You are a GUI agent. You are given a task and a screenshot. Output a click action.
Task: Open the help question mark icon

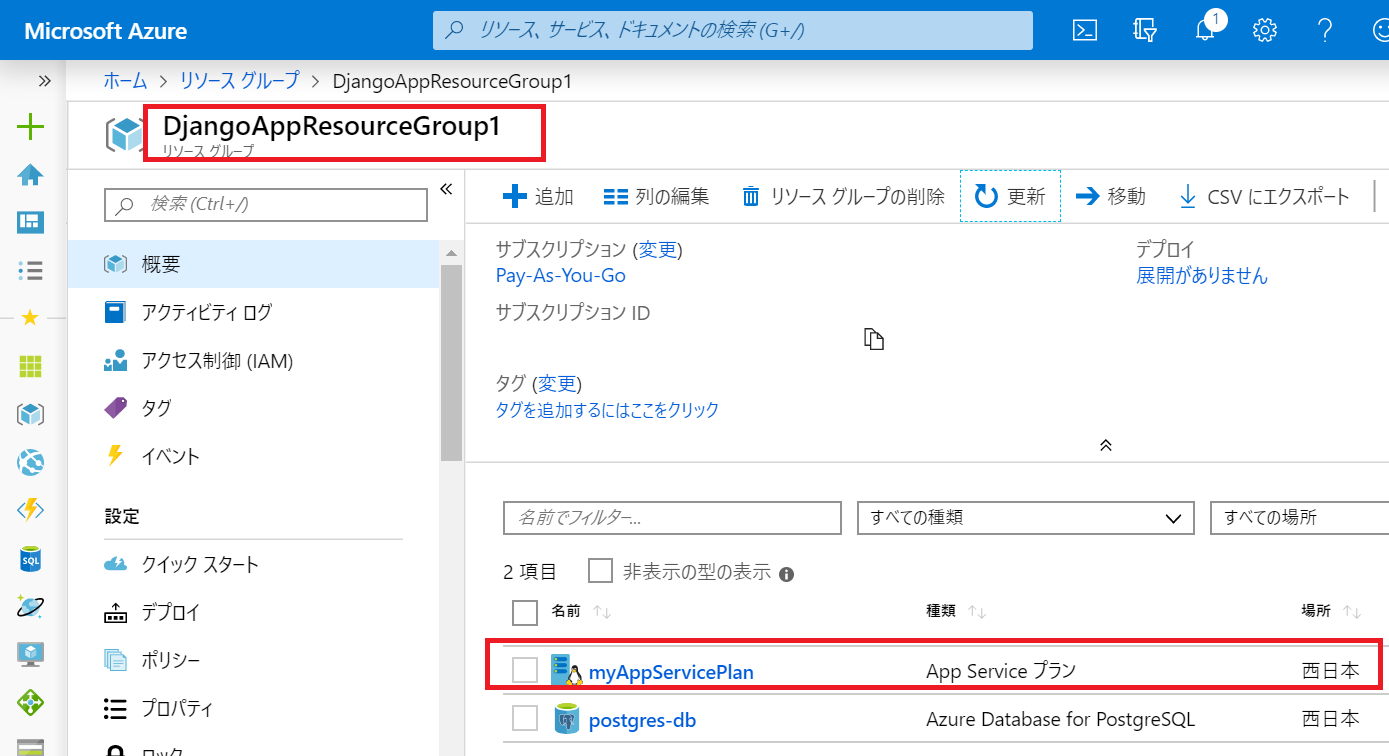(x=1324, y=30)
